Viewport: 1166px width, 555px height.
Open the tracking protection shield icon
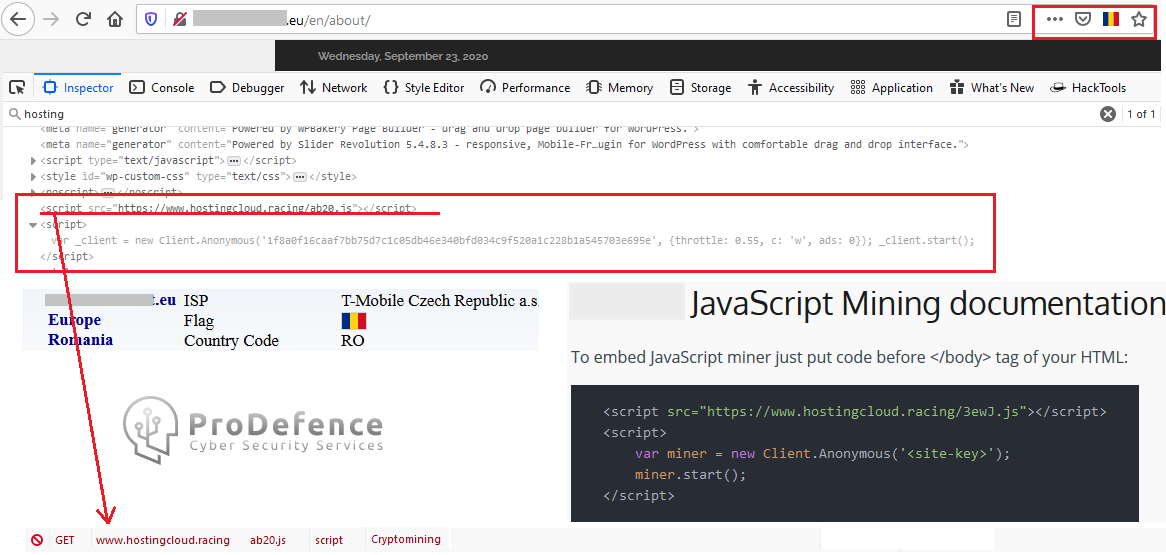pyautogui.click(x=151, y=19)
